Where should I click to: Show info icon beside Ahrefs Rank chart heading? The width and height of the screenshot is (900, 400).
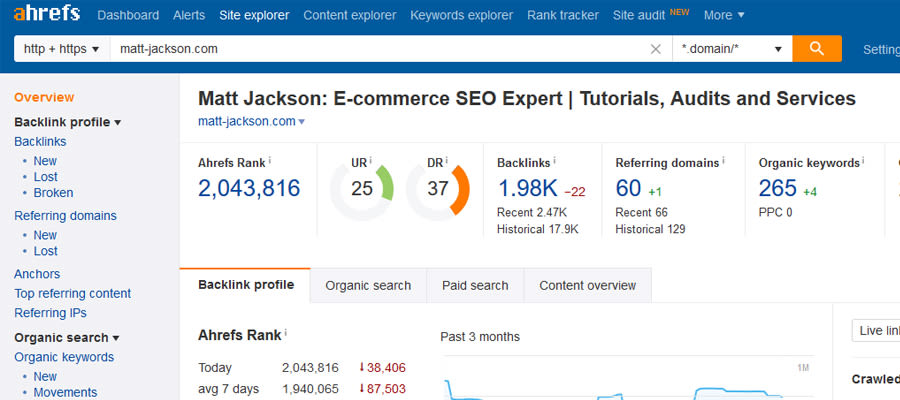(x=286, y=333)
